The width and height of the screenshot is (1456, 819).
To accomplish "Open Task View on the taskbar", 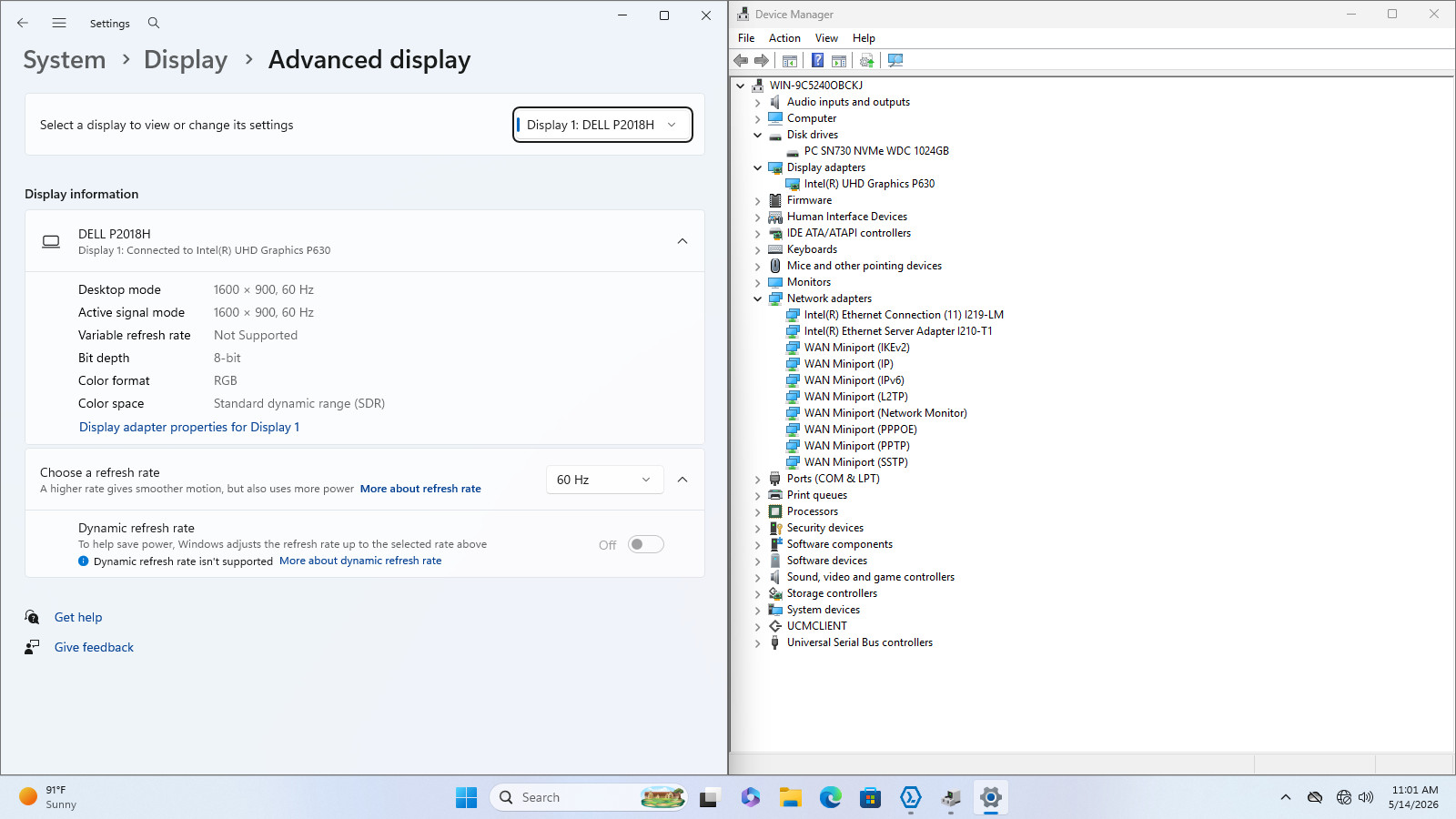I will pos(710,797).
